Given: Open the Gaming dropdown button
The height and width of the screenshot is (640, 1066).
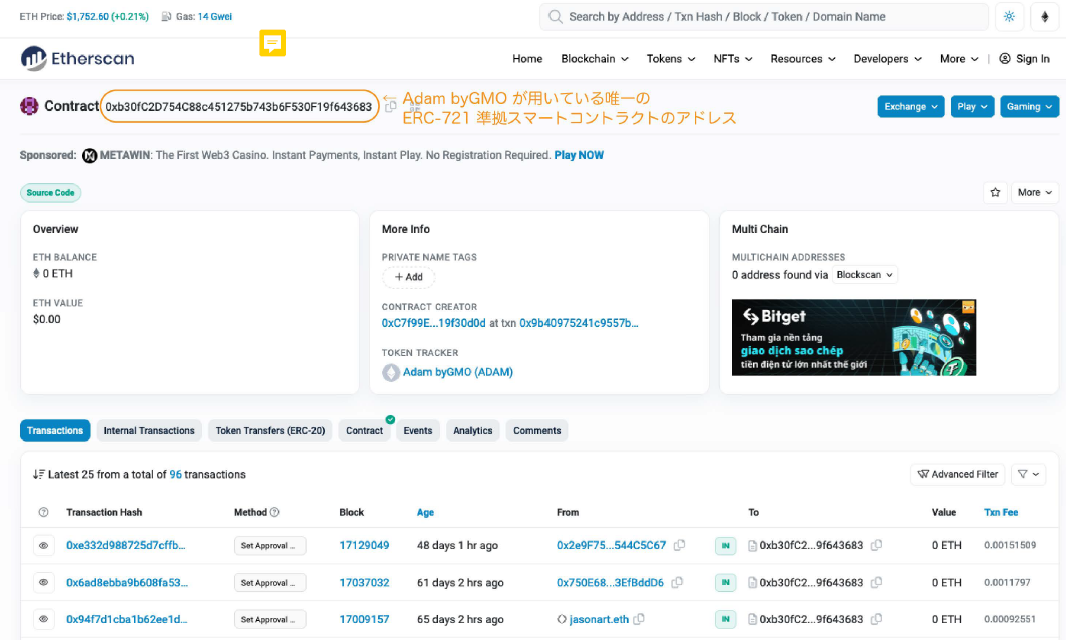Looking at the screenshot, I should [x=1029, y=106].
